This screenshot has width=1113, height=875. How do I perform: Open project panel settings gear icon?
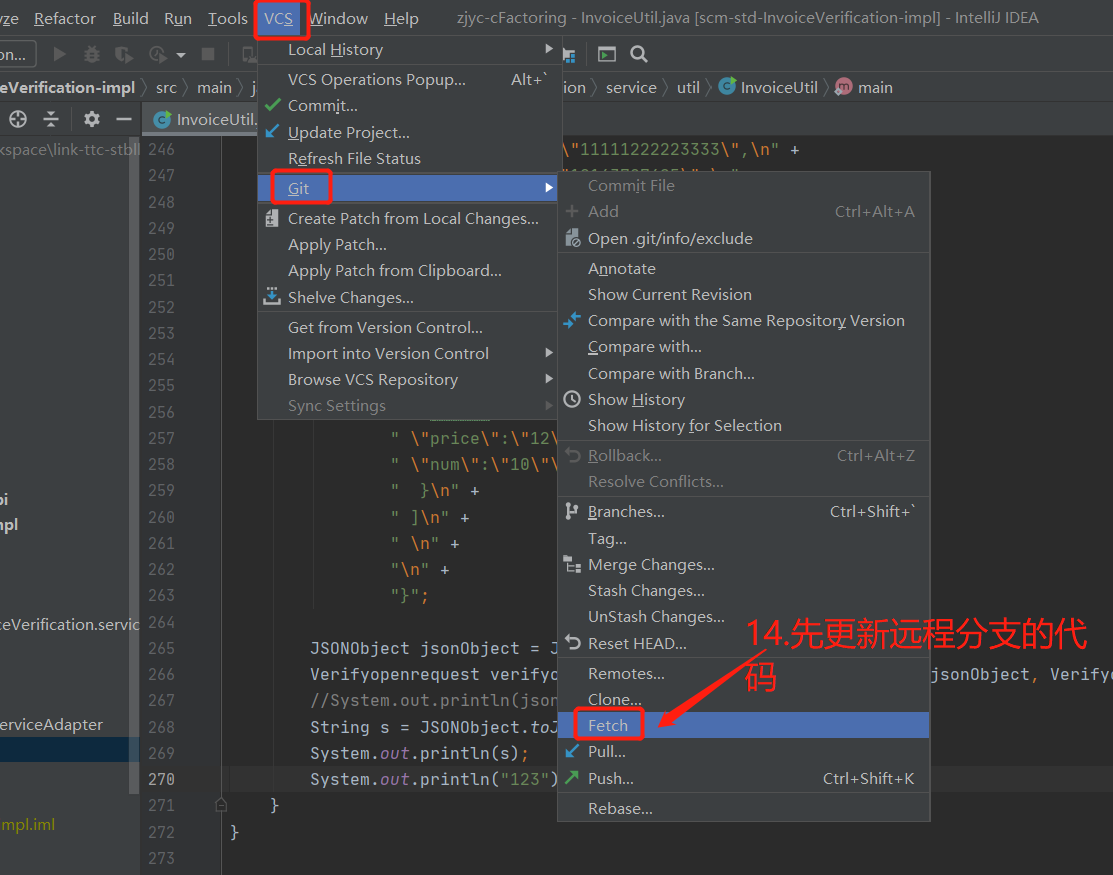pos(92,119)
